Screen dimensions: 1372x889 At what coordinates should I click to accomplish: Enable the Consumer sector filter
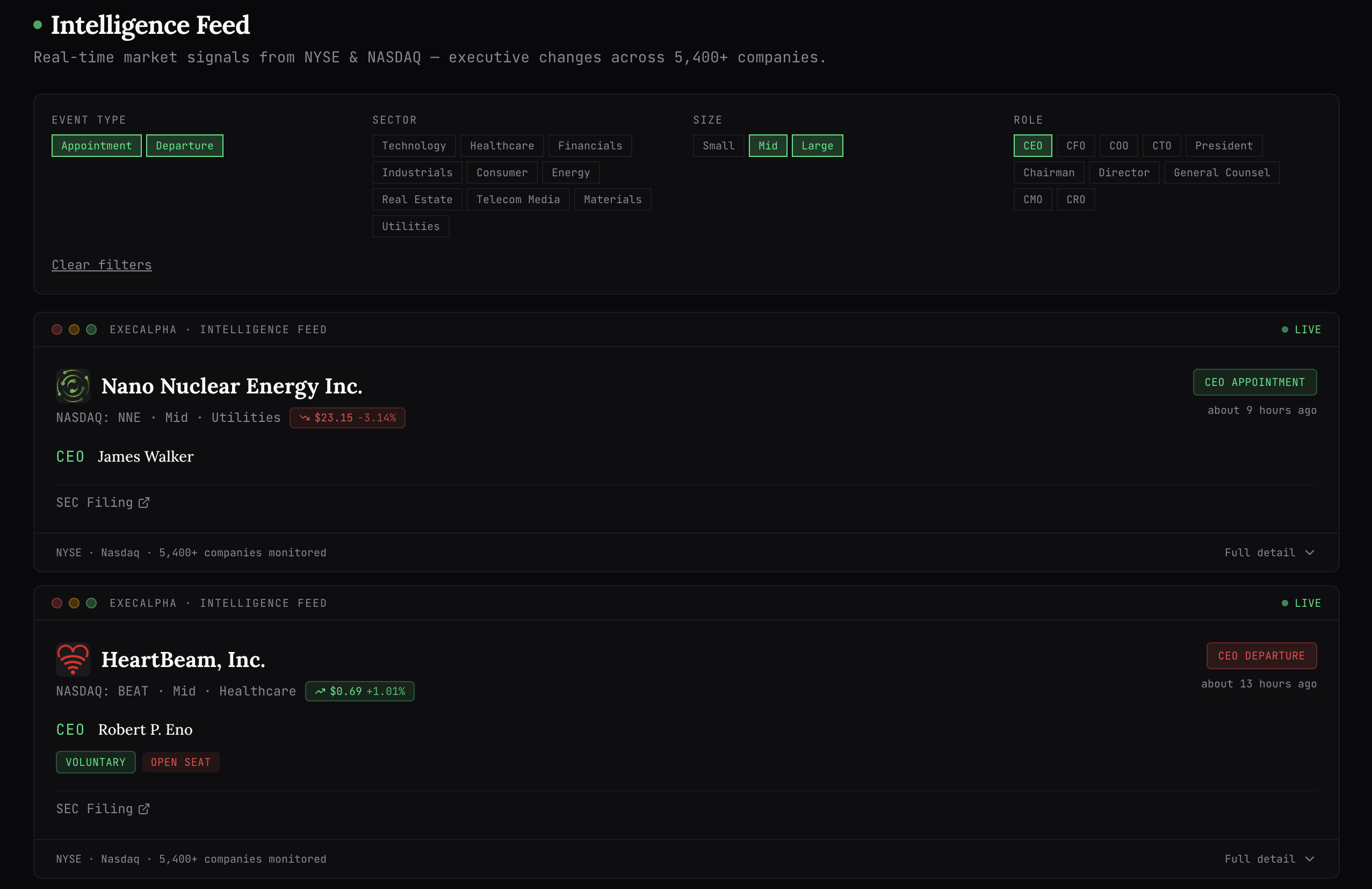502,173
